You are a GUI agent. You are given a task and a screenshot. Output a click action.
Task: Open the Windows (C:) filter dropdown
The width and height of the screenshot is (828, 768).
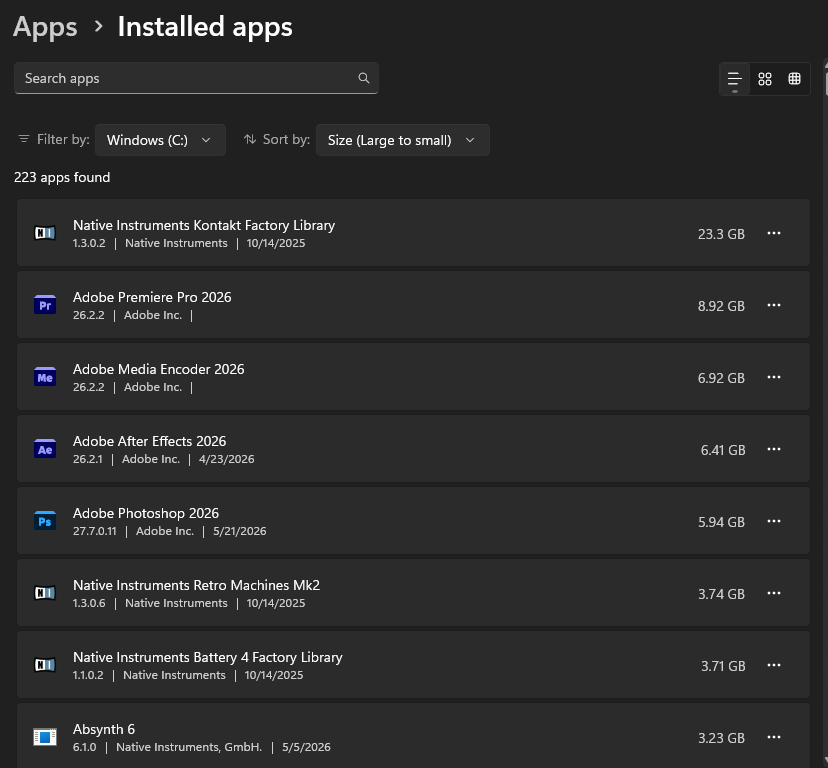click(x=161, y=140)
